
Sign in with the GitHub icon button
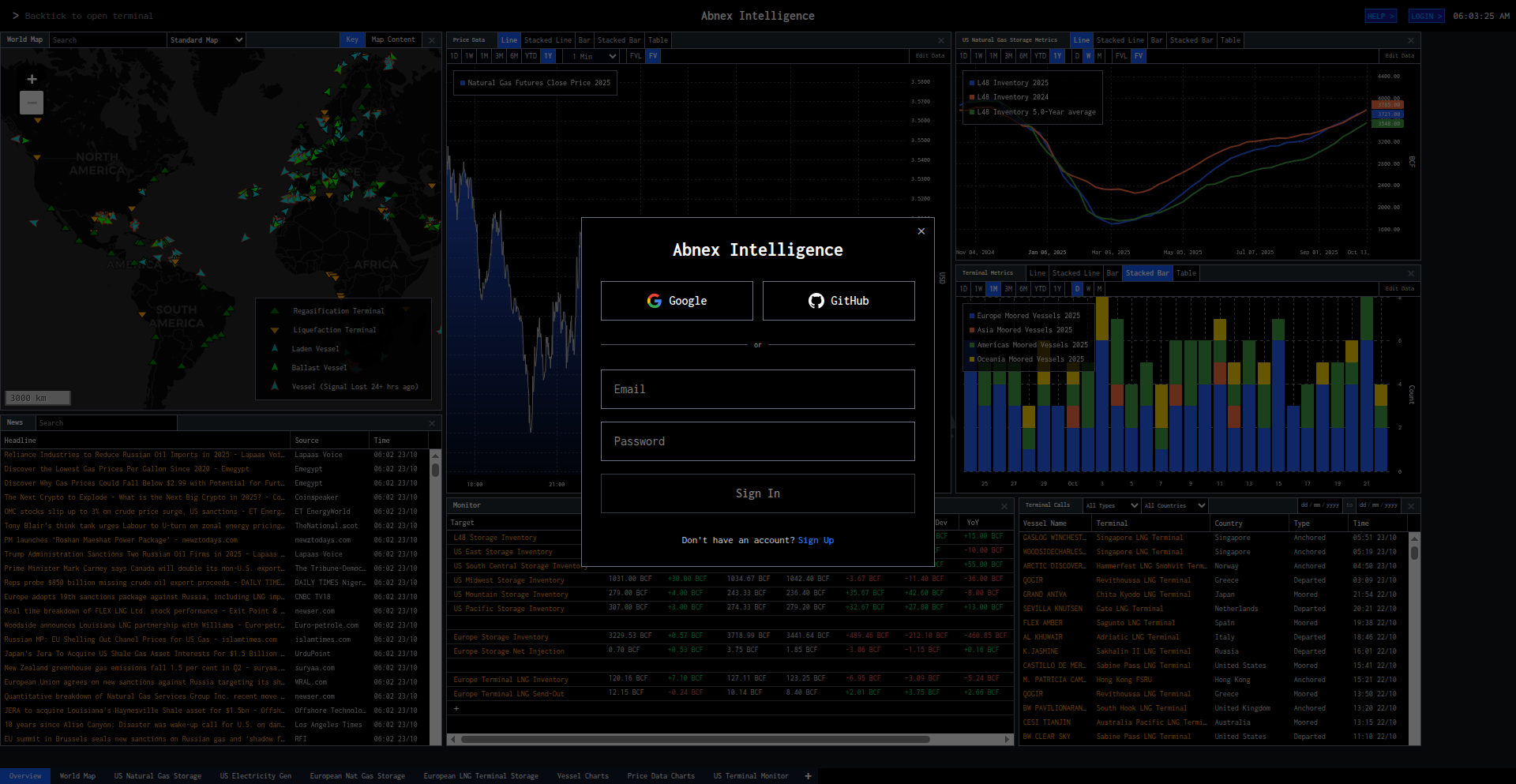[839, 301]
